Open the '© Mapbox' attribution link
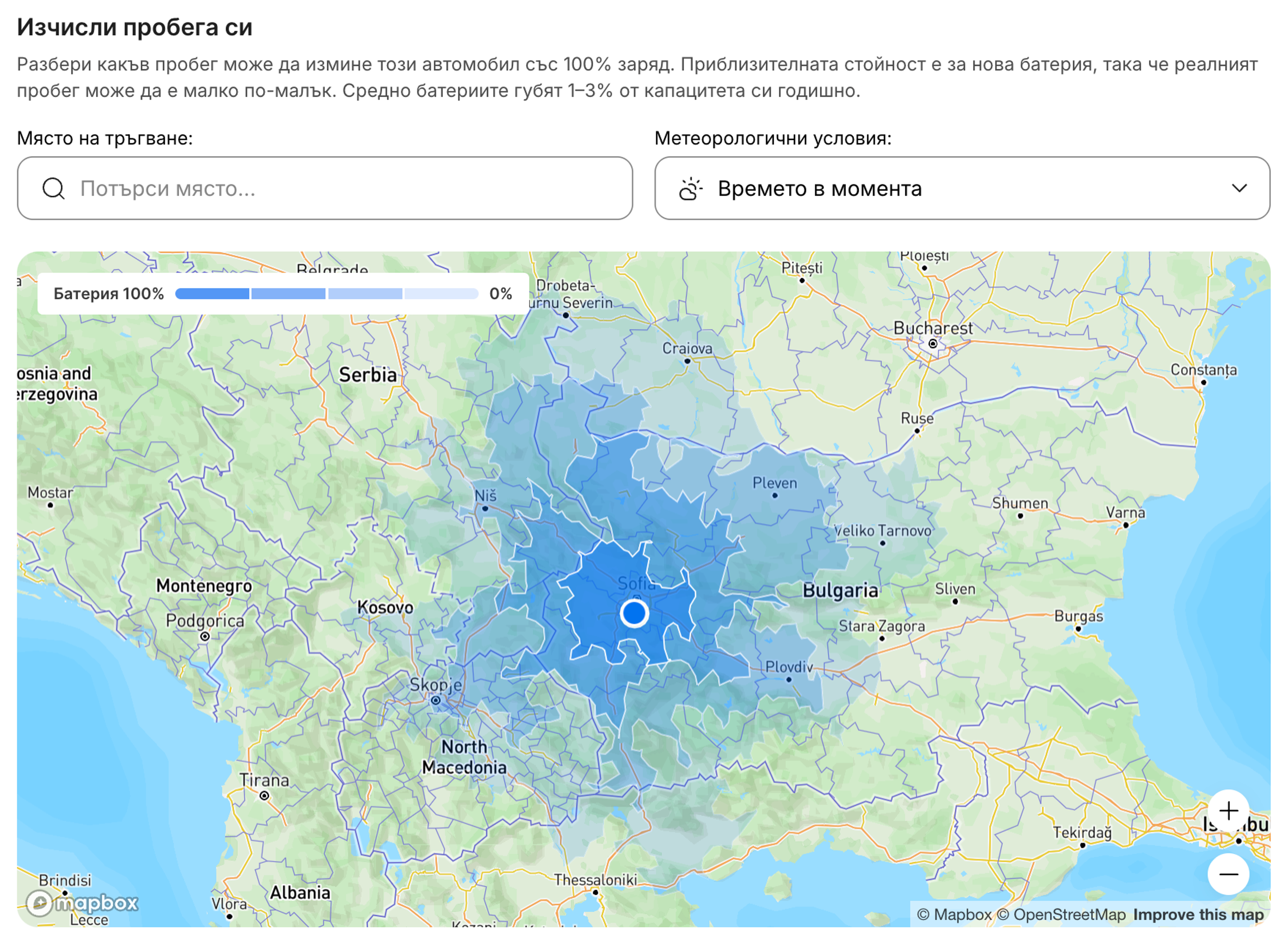Viewport: 1288px width, 941px height. coord(954,915)
